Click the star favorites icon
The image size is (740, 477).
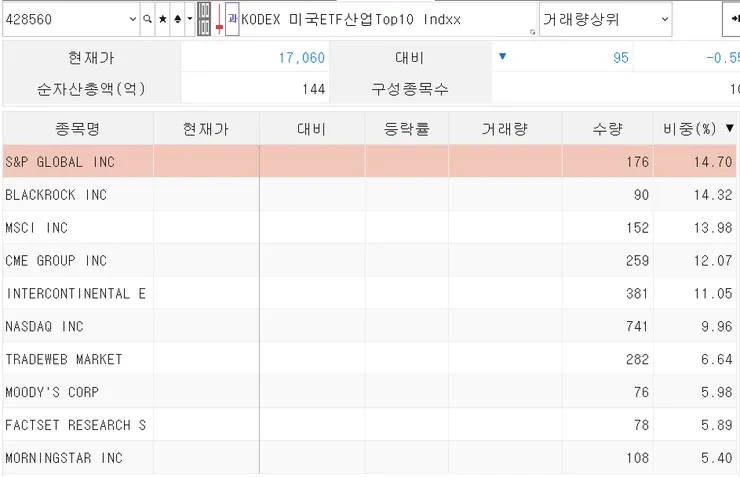(x=162, y=19)
